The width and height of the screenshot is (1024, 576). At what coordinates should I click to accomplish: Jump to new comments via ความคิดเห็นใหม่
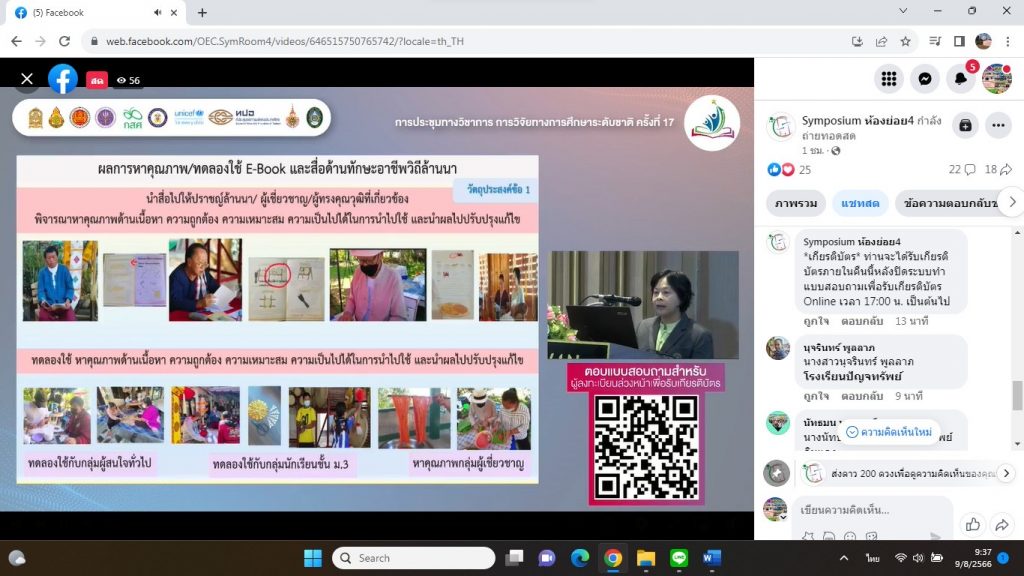click(x=889, y=432)
